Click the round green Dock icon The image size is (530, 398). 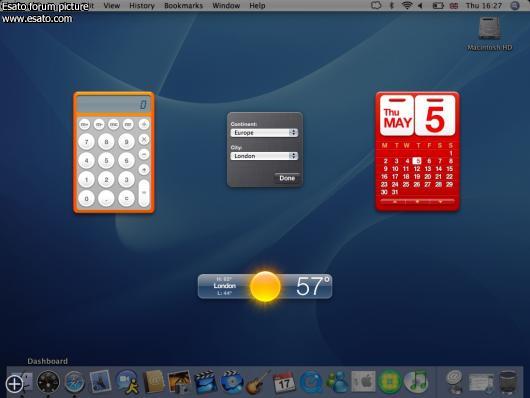tap(389, 382)
